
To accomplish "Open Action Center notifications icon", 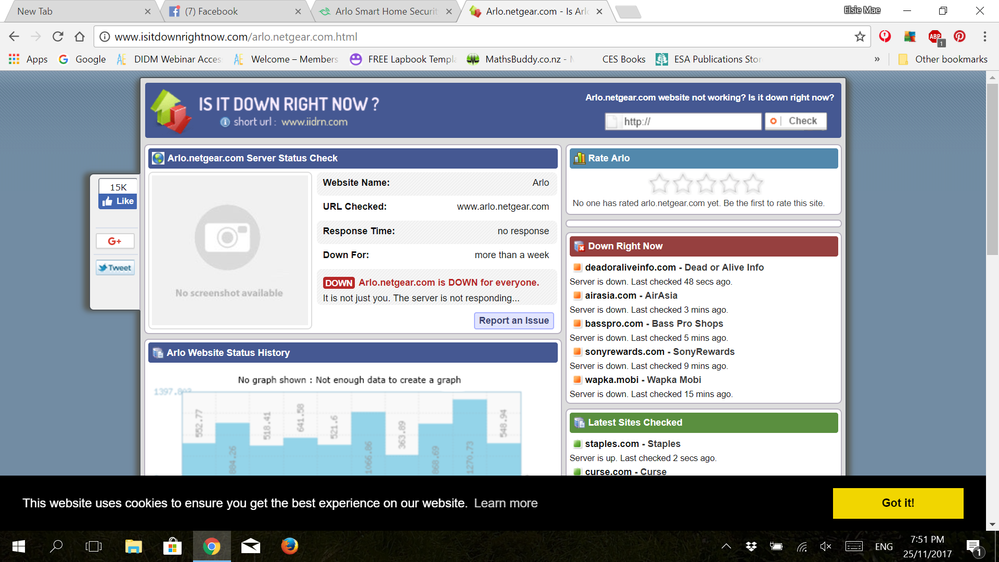I will point(974,547).
